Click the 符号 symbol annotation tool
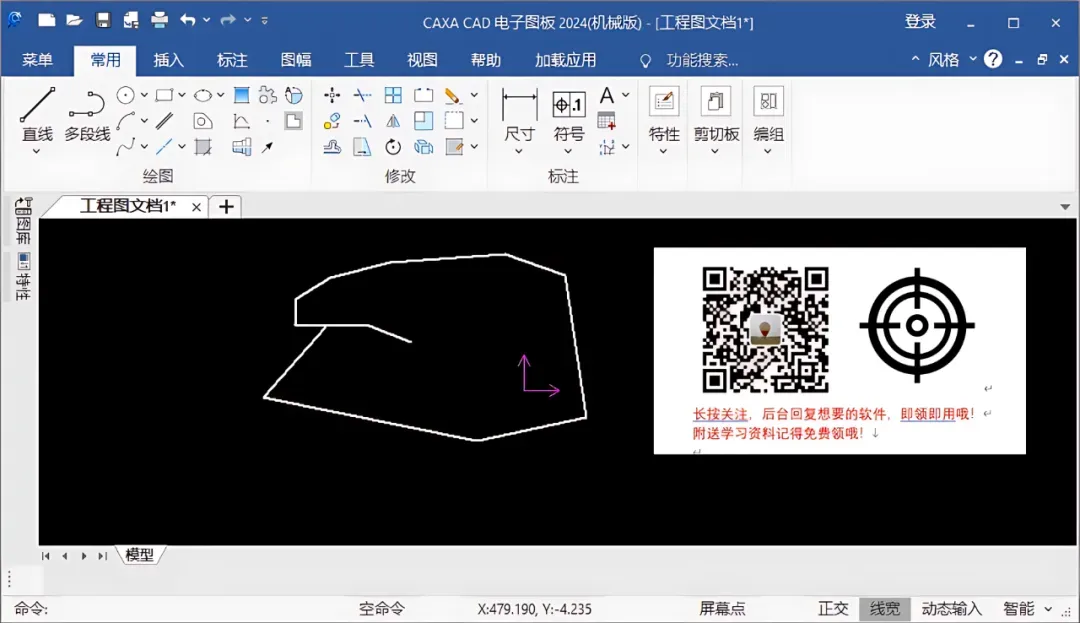 (569, 114)
